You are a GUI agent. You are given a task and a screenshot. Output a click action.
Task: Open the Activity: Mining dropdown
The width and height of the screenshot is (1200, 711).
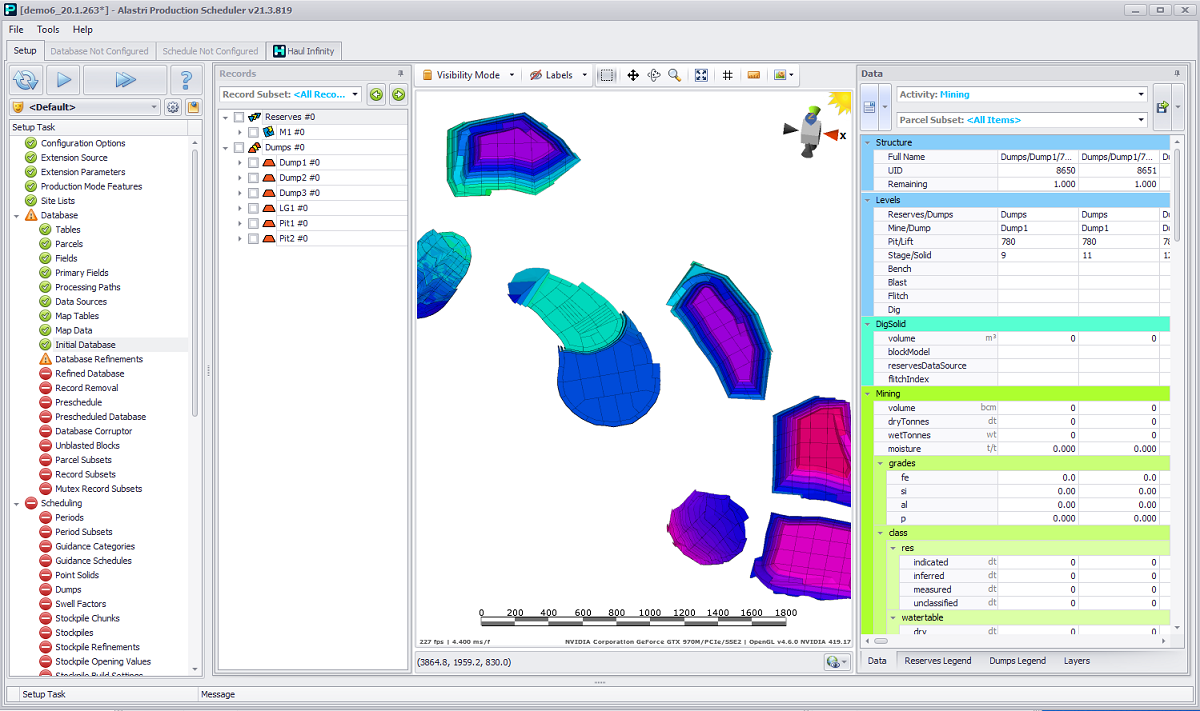(1022, 94)
